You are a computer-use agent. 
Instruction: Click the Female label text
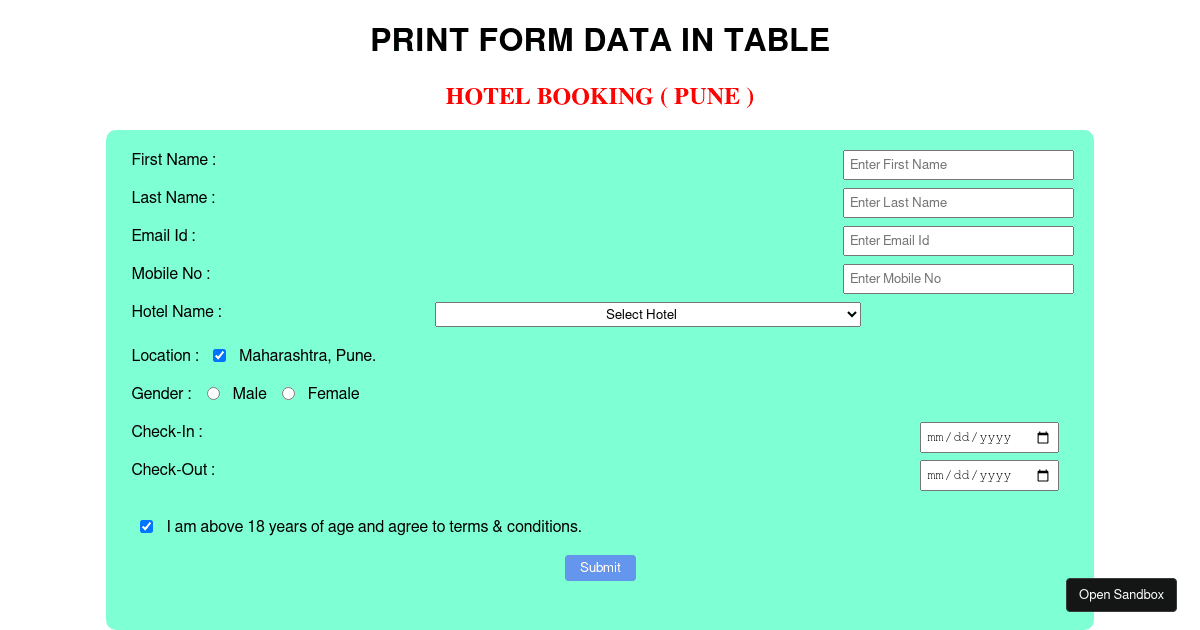[x=334, y=394]
